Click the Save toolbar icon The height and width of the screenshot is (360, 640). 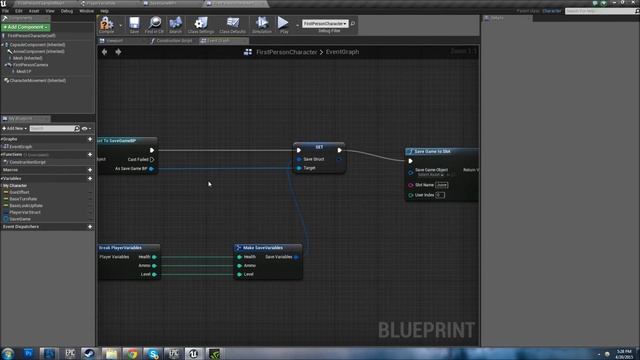(x=134, y=23)
